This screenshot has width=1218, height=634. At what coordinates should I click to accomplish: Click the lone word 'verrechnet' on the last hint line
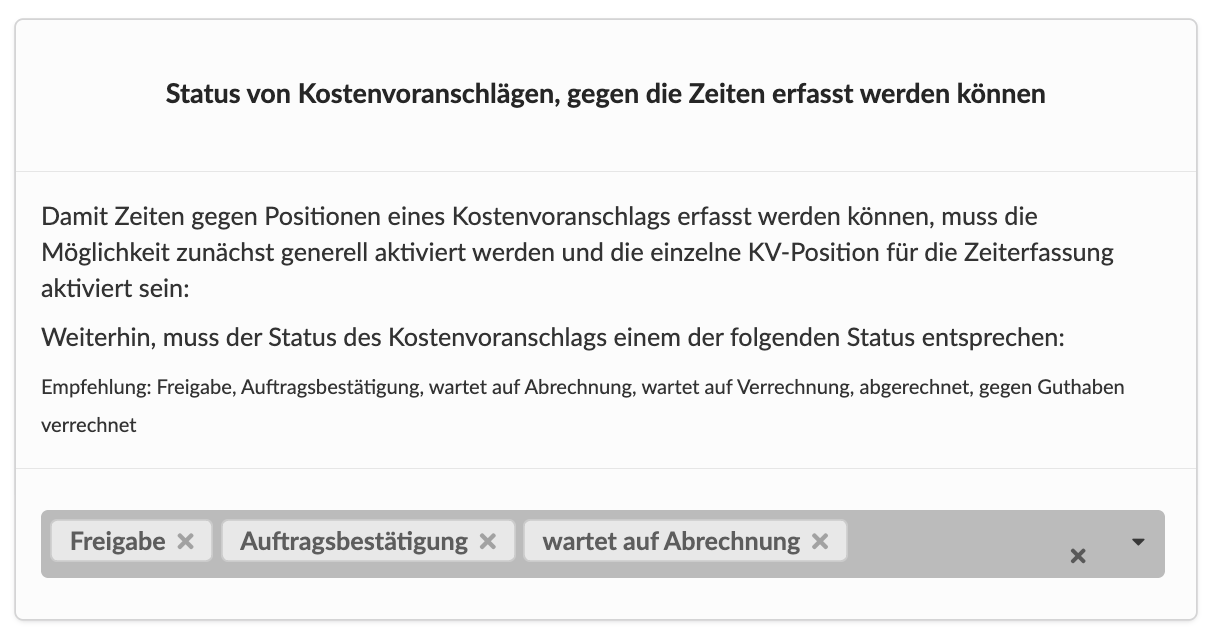click(x=89, y=425)
